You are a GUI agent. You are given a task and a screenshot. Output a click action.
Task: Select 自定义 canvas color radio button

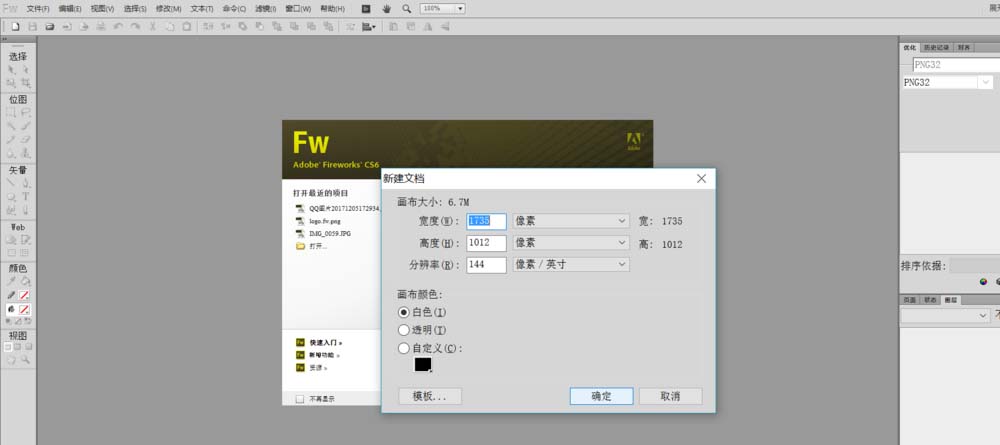403,348
